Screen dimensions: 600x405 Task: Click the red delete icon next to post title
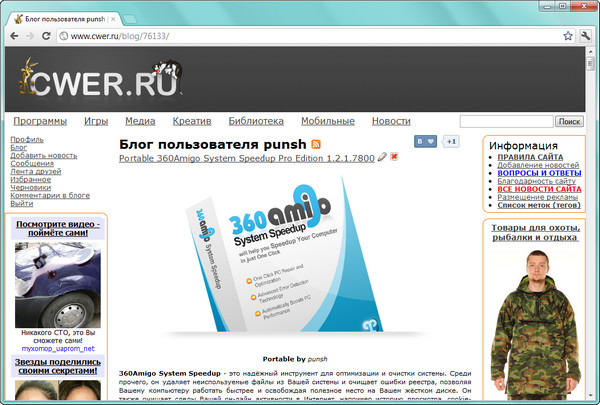click(x=394, y=157)
